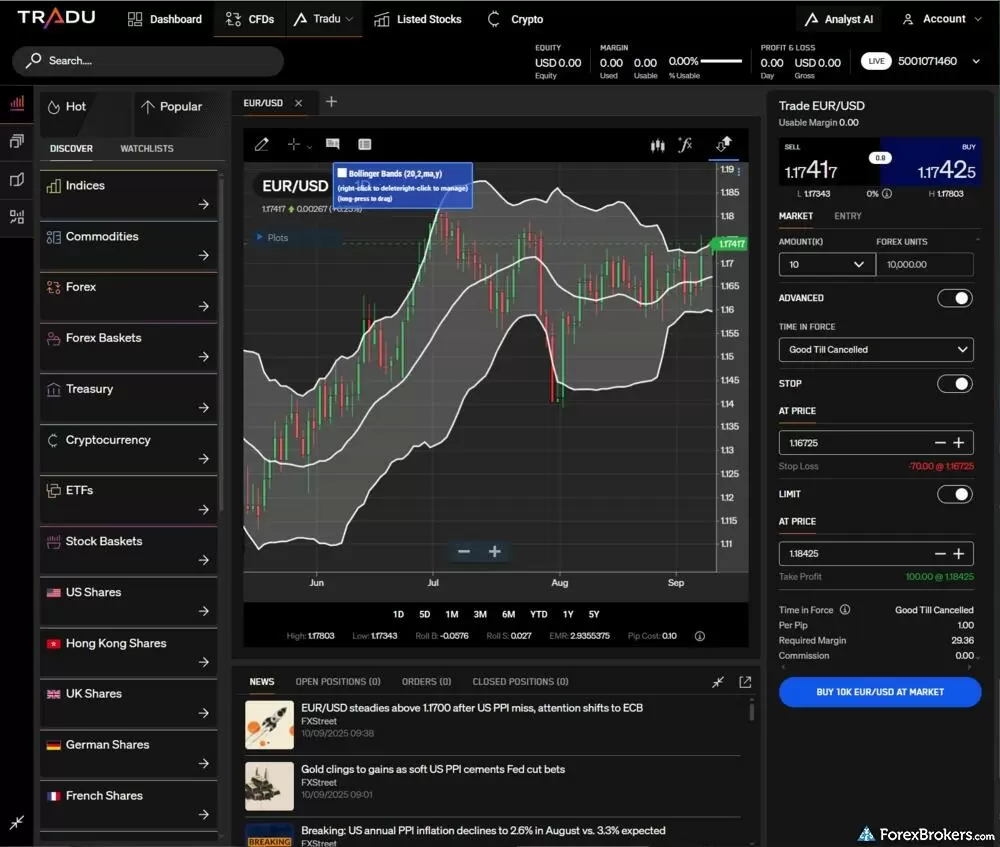This screenshot has width=1000, height=847.
Task: Expand the Plots section
Action: 260,237
